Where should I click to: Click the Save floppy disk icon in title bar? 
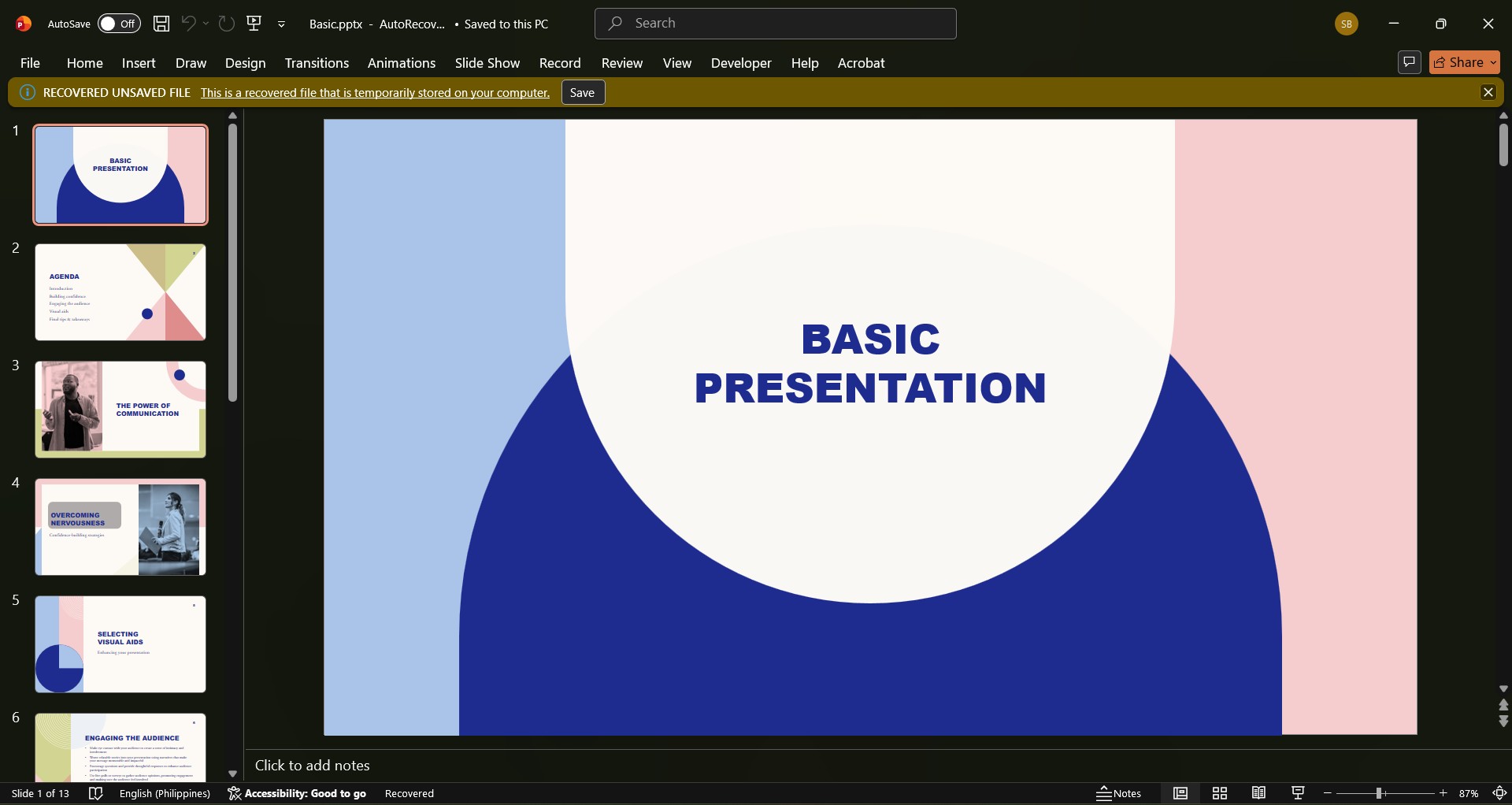click(x=161, y=24)
